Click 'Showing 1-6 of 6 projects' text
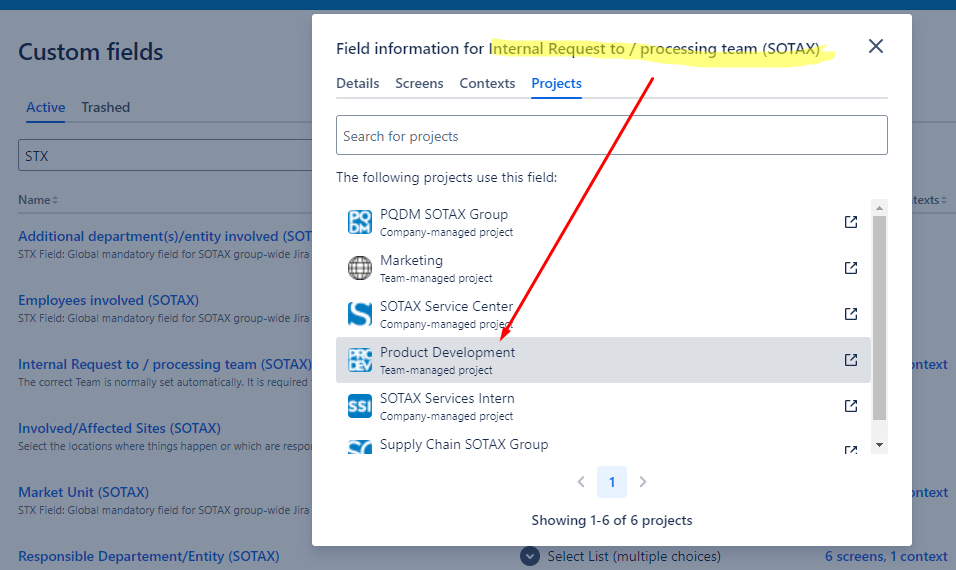This screenshot has width=956, height=570. [612, 520]
